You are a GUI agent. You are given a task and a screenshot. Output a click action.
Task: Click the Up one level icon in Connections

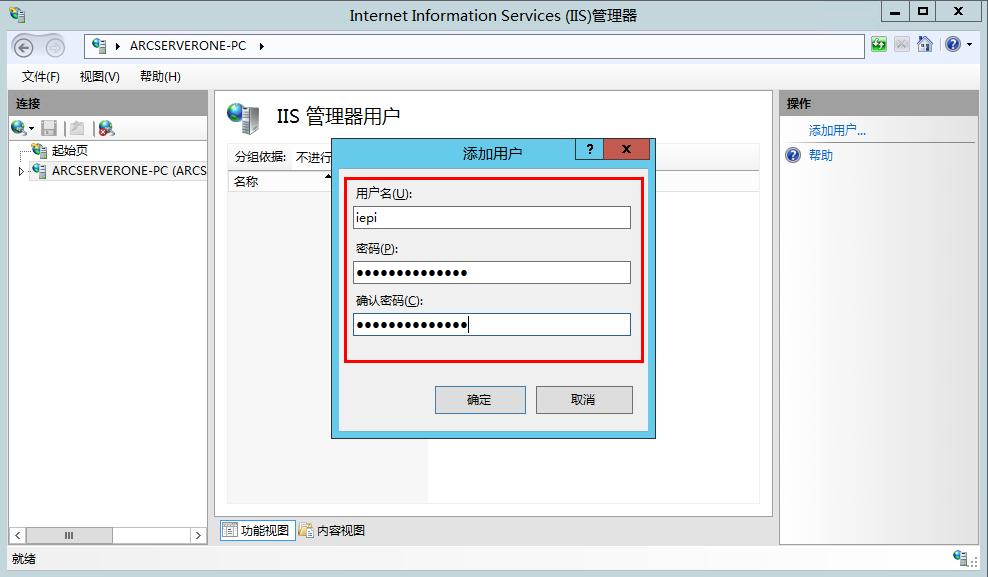coord(78,129)
